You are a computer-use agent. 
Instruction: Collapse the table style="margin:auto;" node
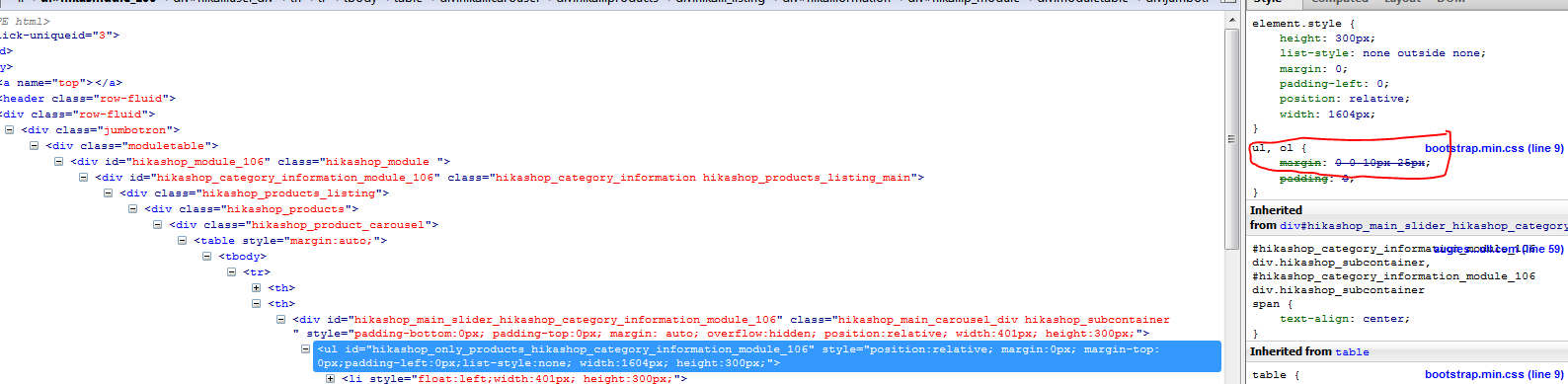tap(183, 241)
